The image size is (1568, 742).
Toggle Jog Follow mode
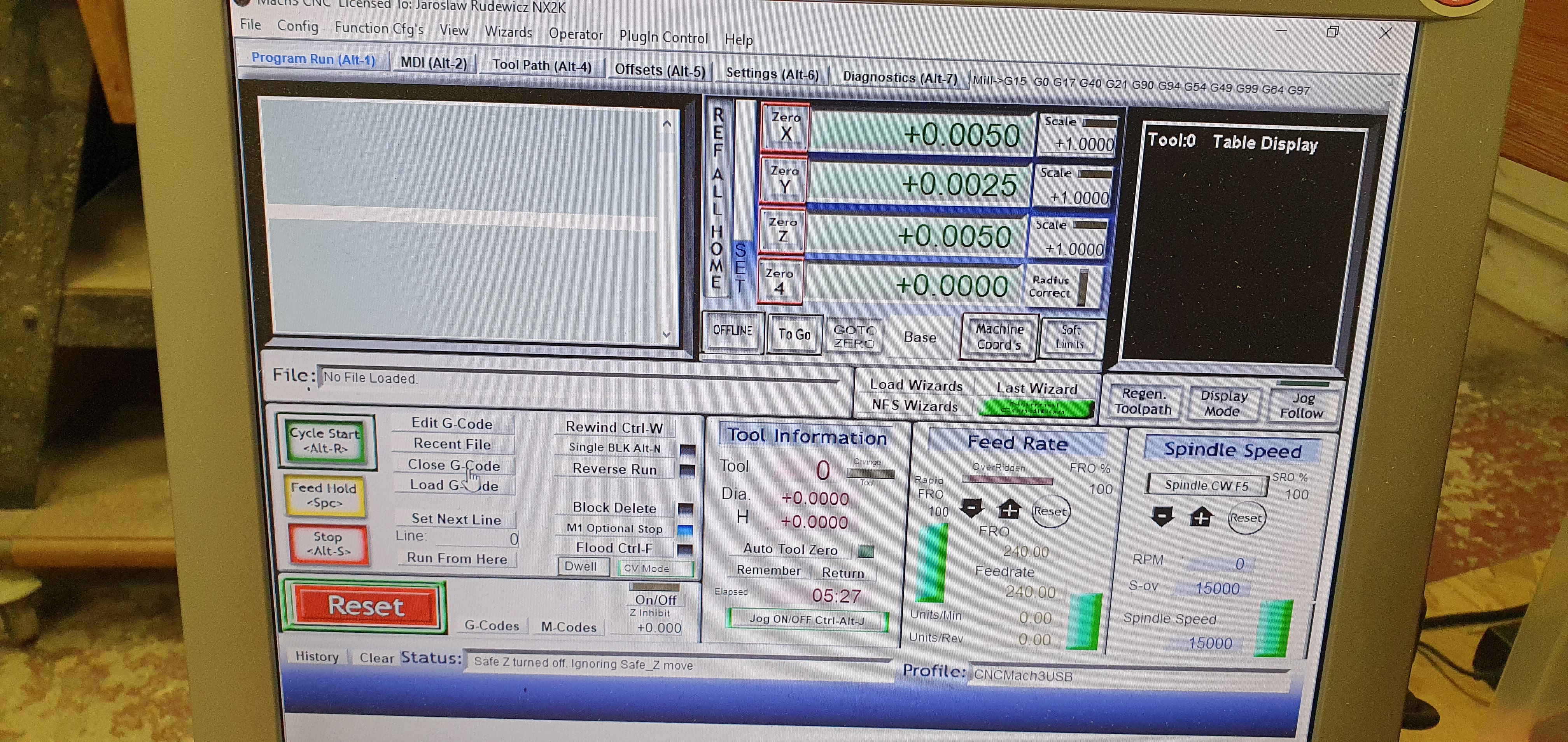1302,405
